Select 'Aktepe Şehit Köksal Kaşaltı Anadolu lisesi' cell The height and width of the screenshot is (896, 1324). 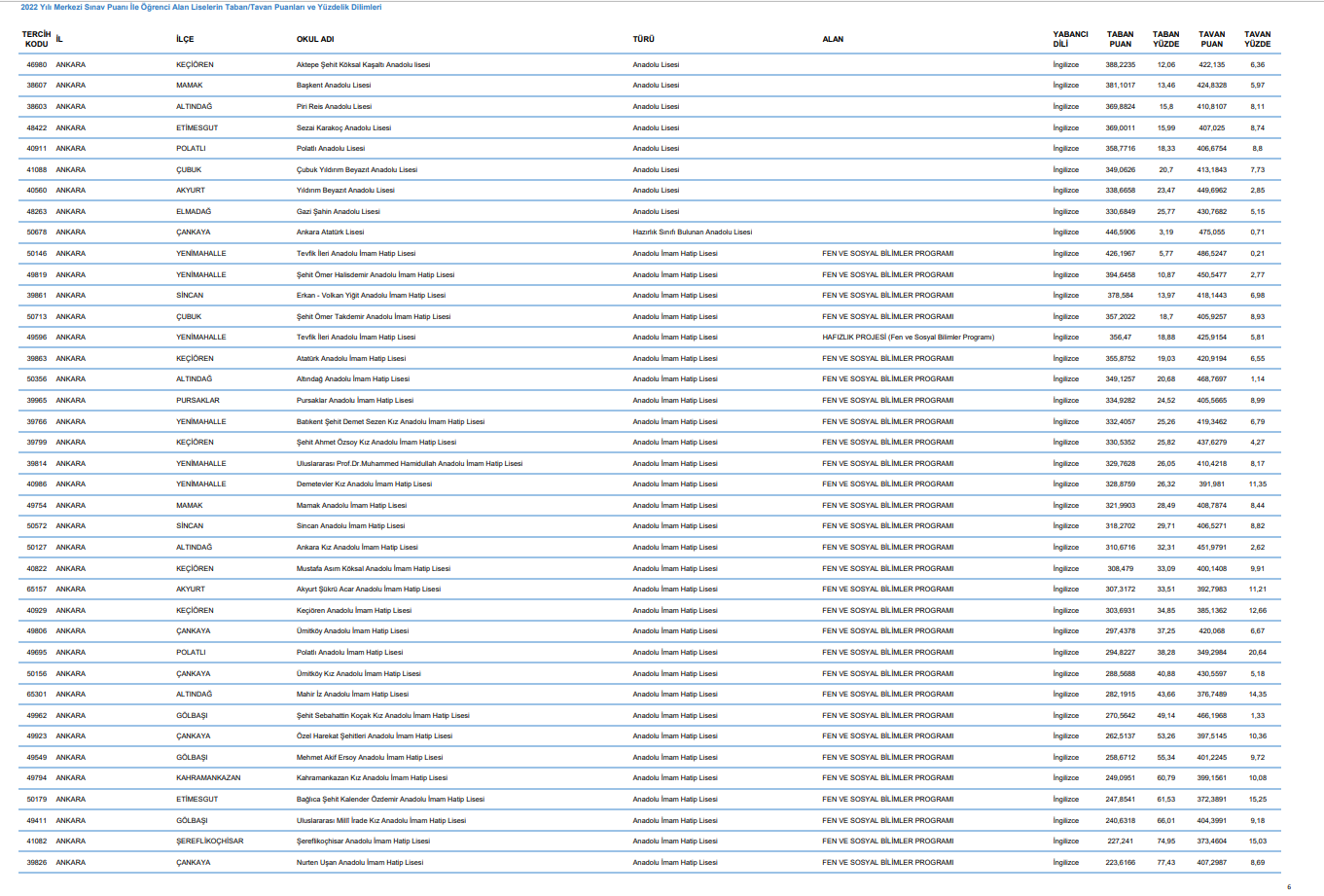pyautogui.click(x=363, y=65)
